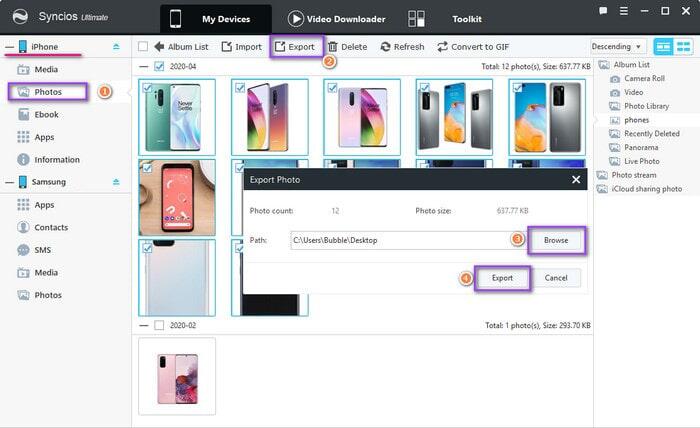Open the hamburger menu icon
Image resolution: width=700 pixels, height=428 pixels.
point(624,11)
